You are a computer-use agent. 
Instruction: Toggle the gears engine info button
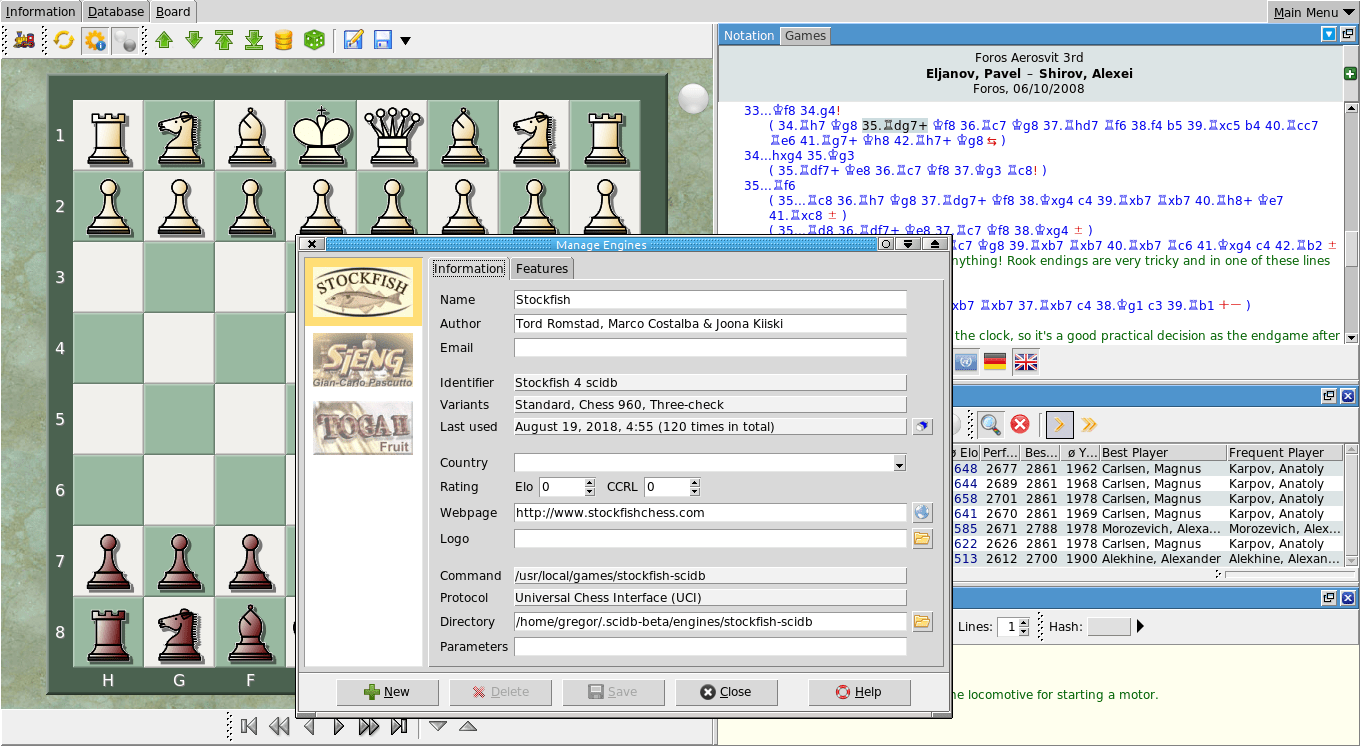(94, 40)
